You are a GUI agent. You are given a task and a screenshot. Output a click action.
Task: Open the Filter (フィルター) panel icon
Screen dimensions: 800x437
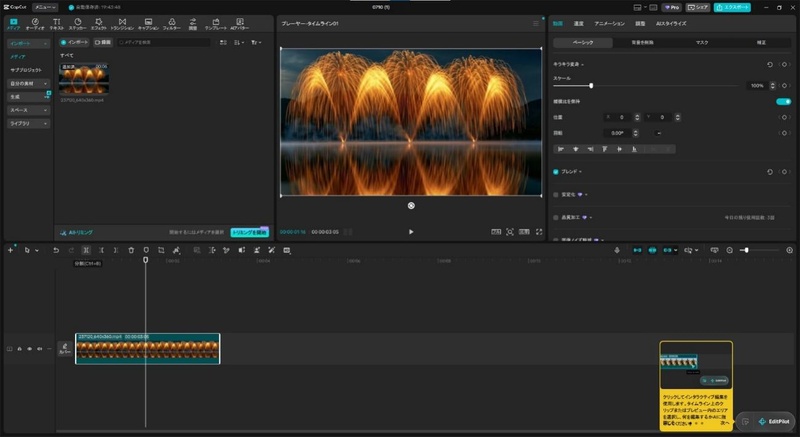[171, 24]
